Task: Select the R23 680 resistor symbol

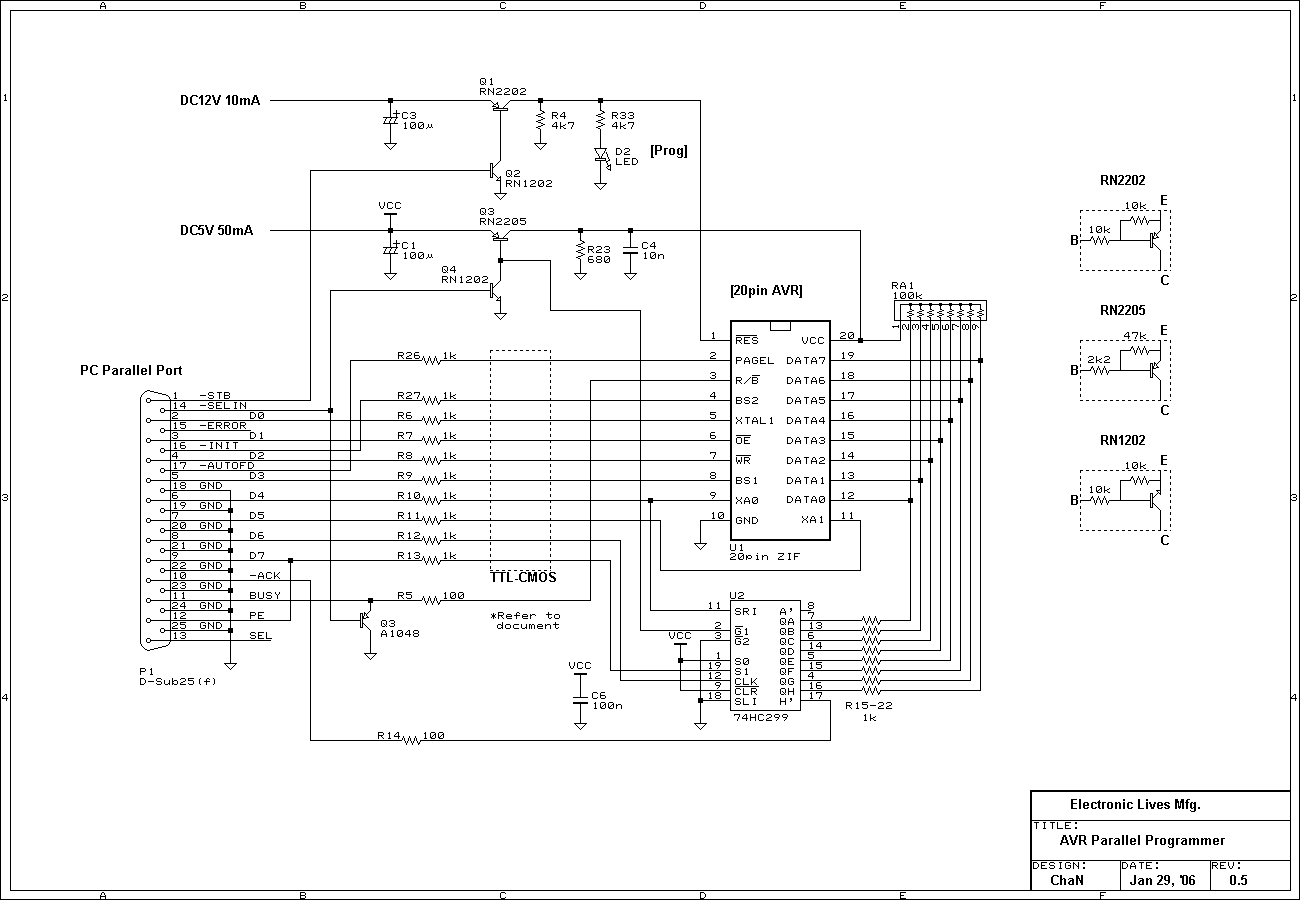Action: (580, 252)
